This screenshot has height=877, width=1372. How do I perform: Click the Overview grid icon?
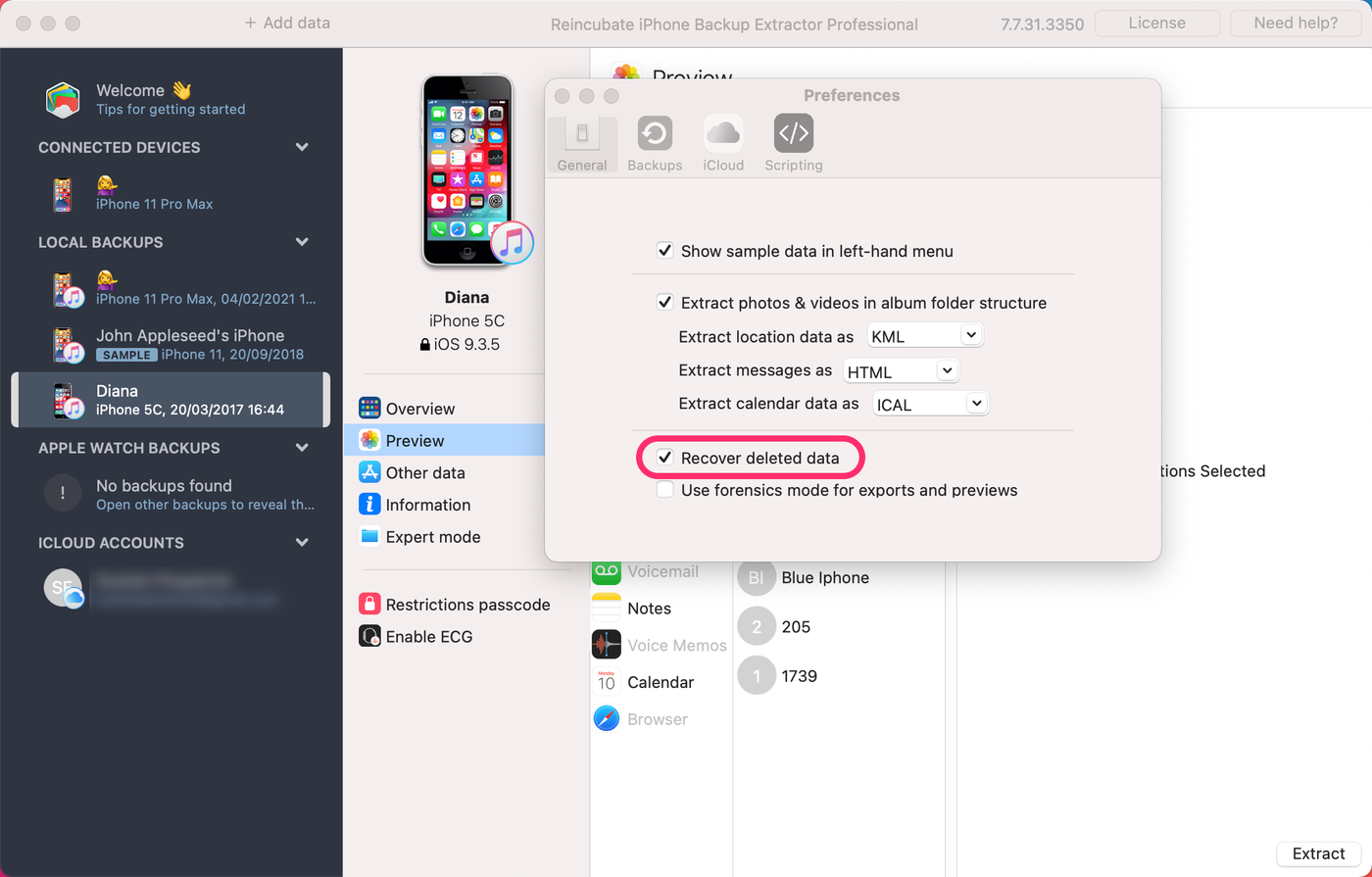click(x=369, y=409)
